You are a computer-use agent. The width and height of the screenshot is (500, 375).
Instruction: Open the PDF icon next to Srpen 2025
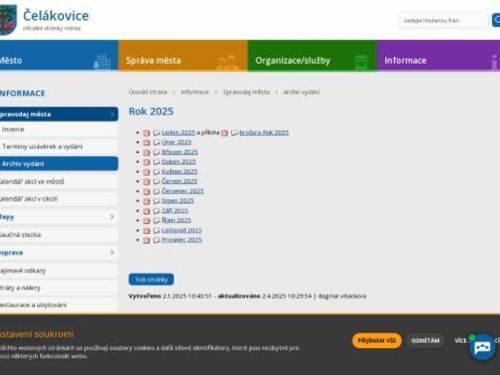click(x=147, y=201)
